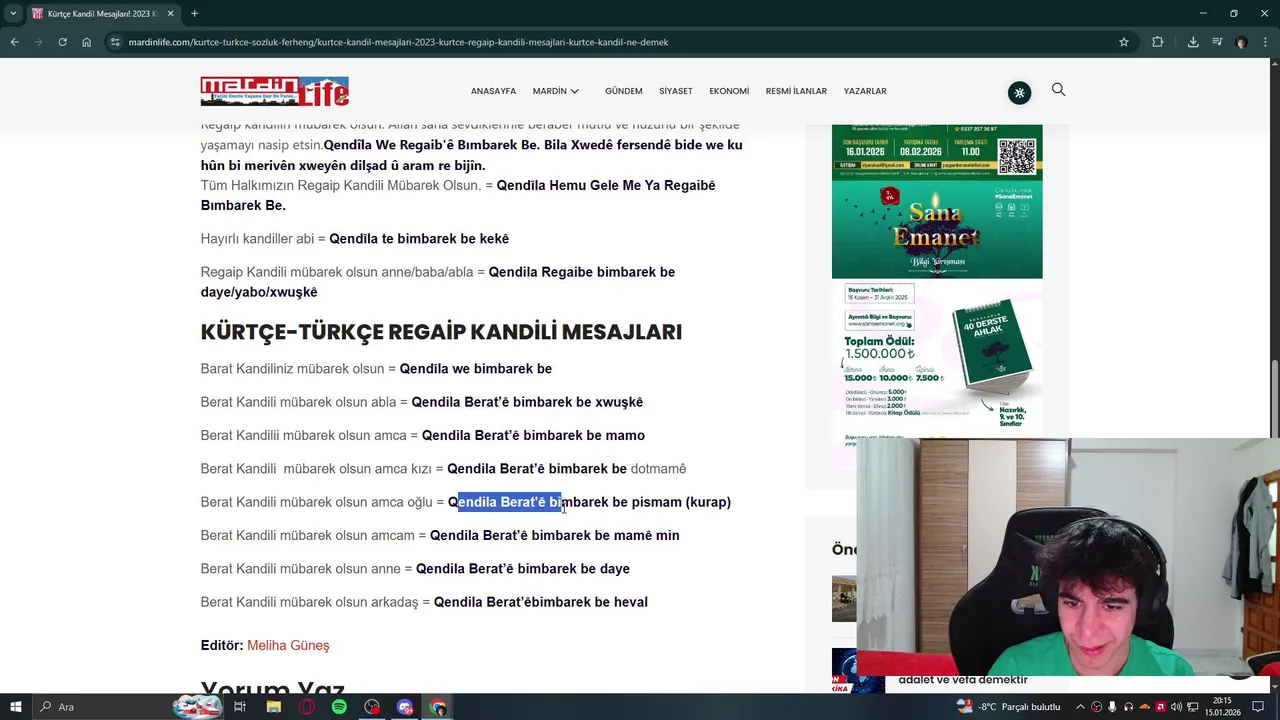This screenshot has height=720, width=1280.
Task: Open the site search magnifier icon
Action: tap(1058, 90)
